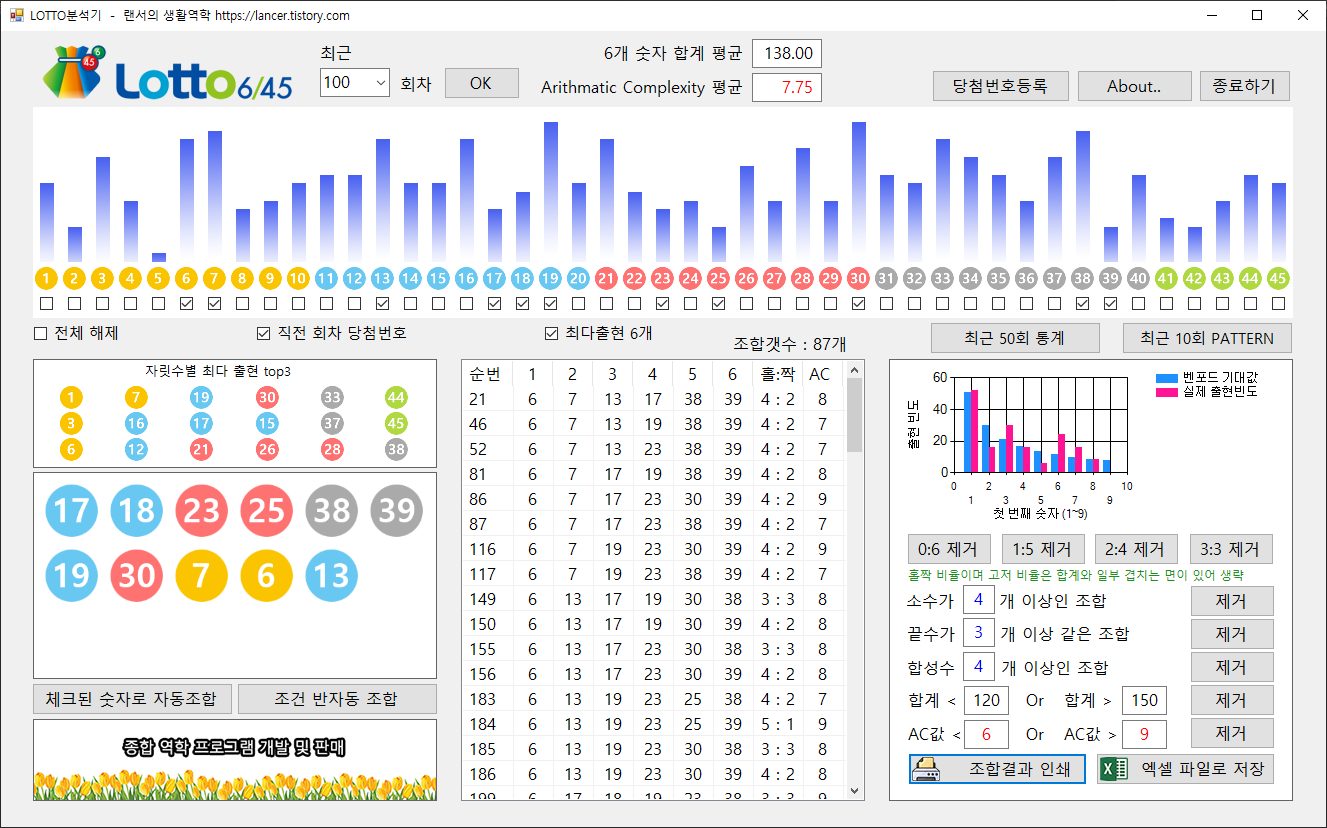Focus the 끝수가 count input field
The image size is (1327, 828).
click(x=978, y=634)
